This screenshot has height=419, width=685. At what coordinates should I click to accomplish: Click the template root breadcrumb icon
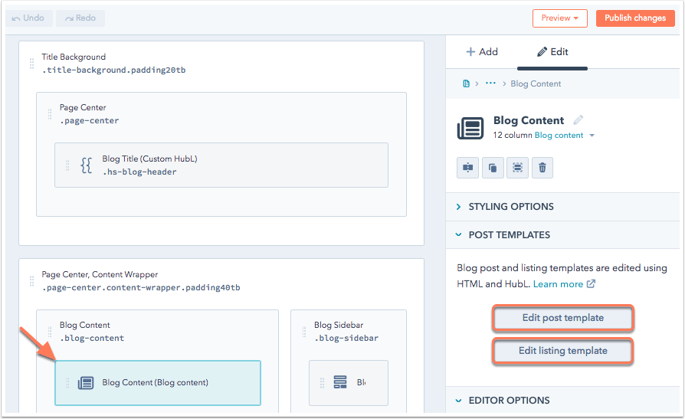466,83
